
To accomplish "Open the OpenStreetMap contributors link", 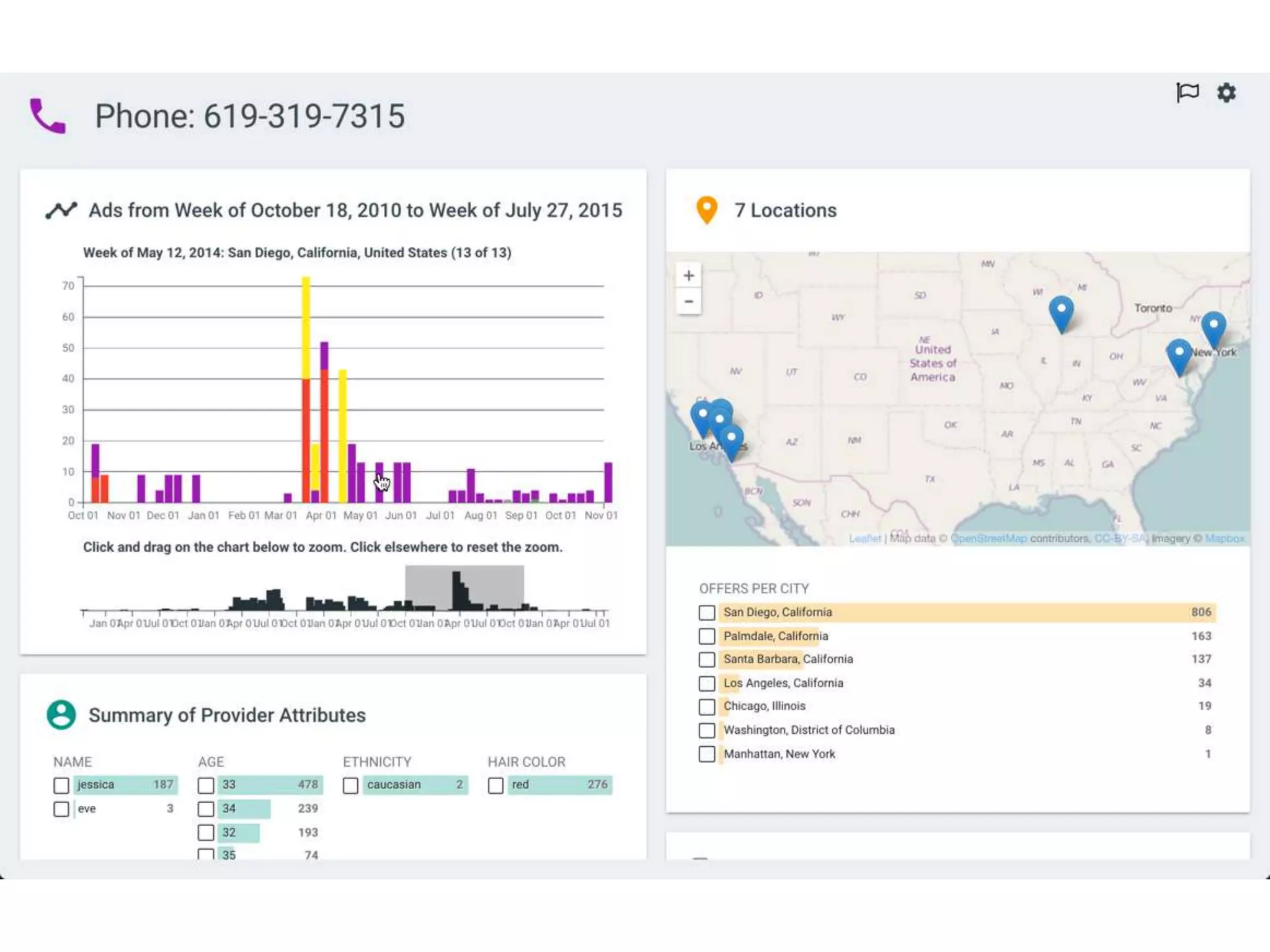I will point(988,538).
